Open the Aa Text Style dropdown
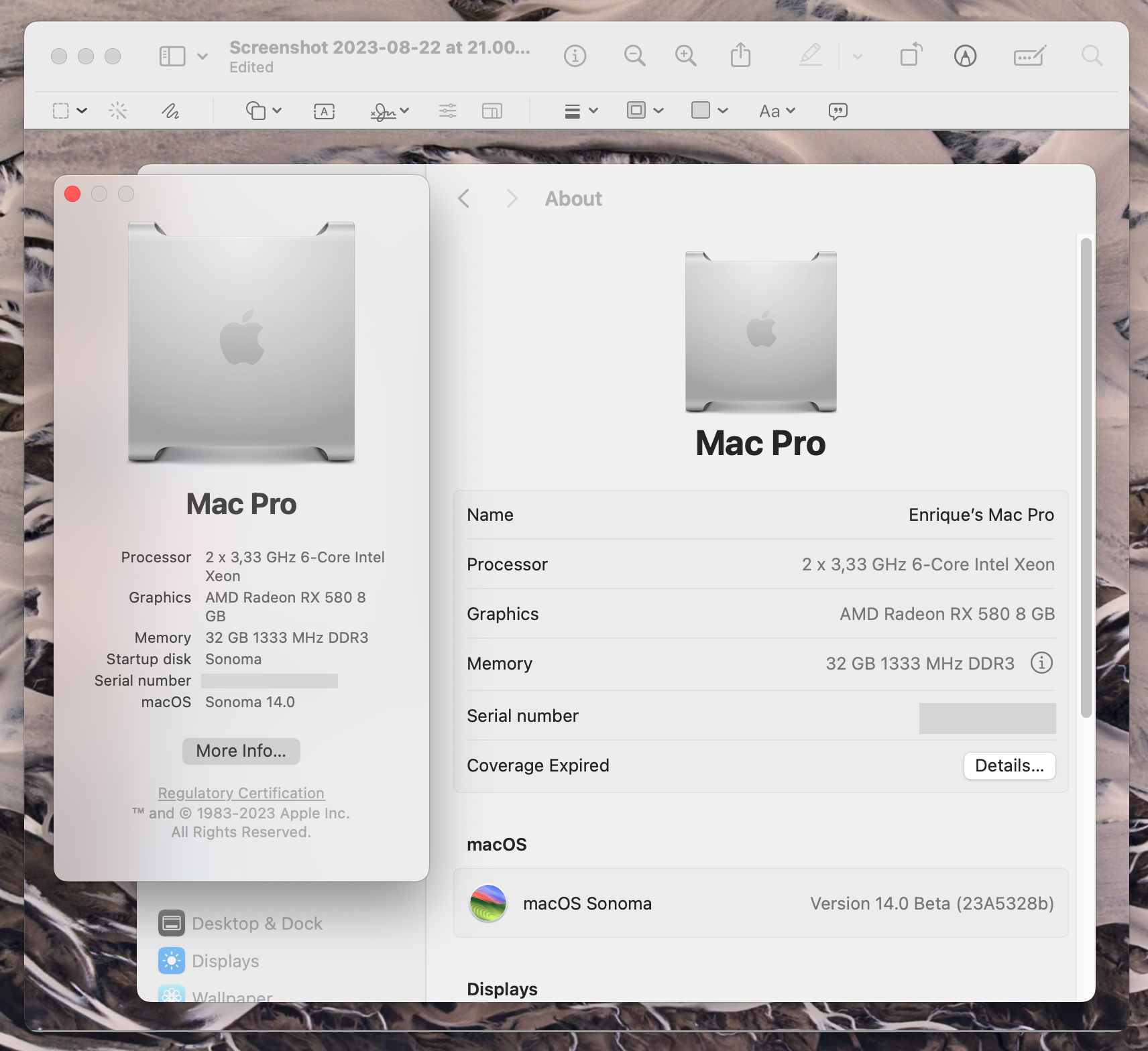 tap(777, 111)
